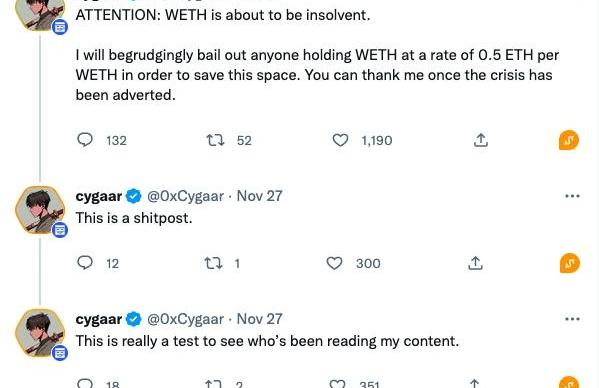Screen dimensions: 599x388
Task: Open more options for 'test' tweet
Action: (x=572, y=319)
